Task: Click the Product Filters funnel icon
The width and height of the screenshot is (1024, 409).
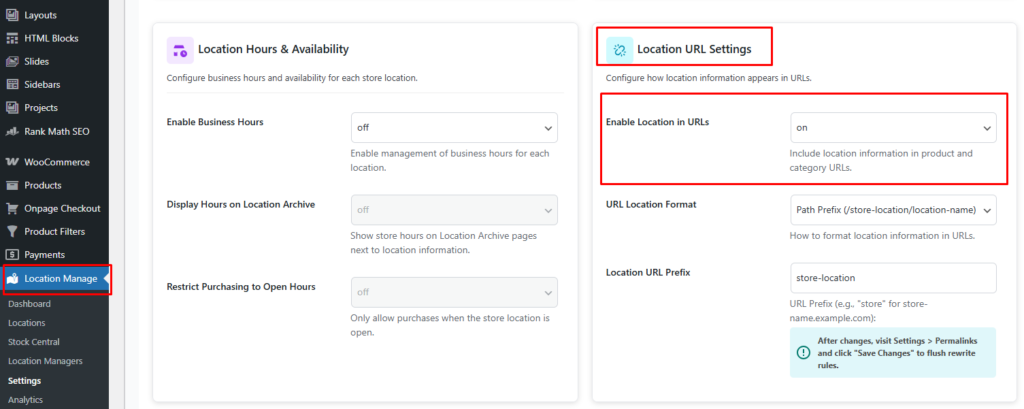Action: [12, 232]
